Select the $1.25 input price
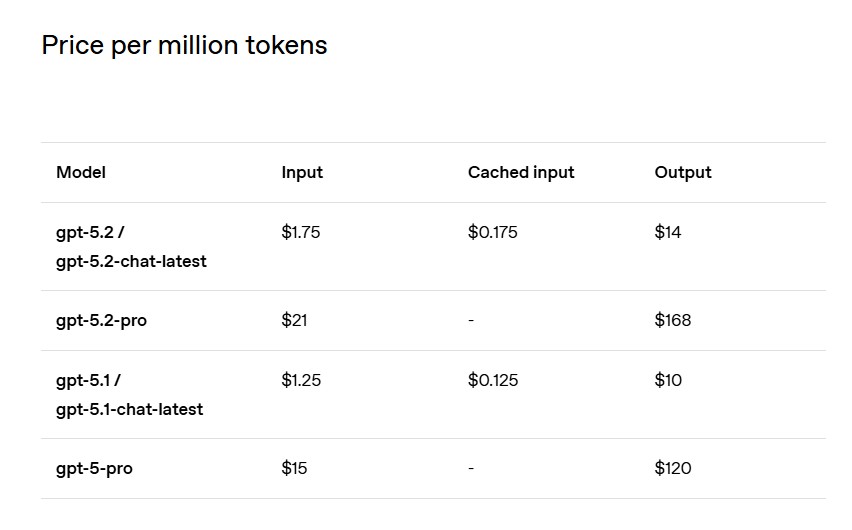 coord(301,380)
